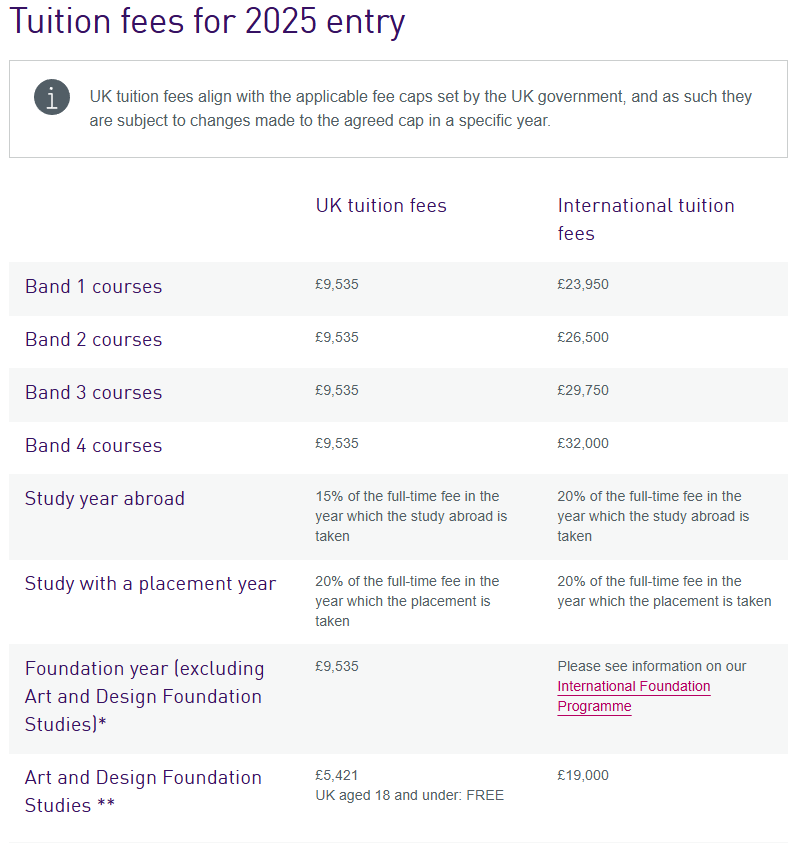Click the £5,421 Art and Design fee

point(337,776)
